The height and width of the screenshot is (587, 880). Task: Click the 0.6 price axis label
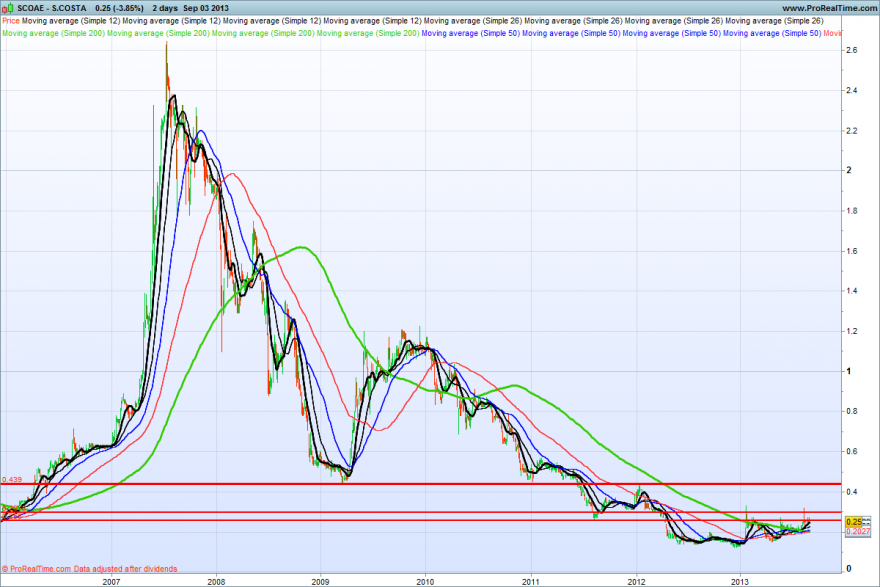click(x=851, y=451)
